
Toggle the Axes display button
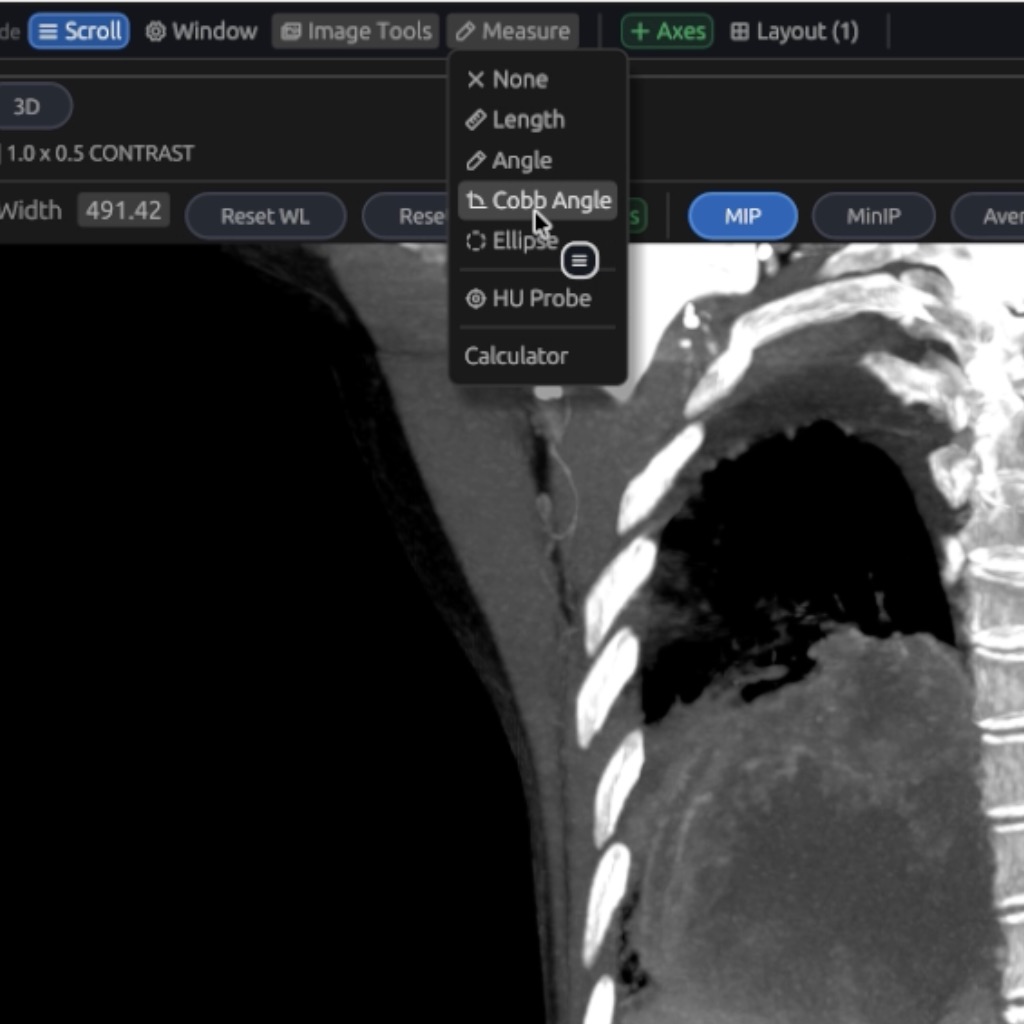[x=667, y=31]
